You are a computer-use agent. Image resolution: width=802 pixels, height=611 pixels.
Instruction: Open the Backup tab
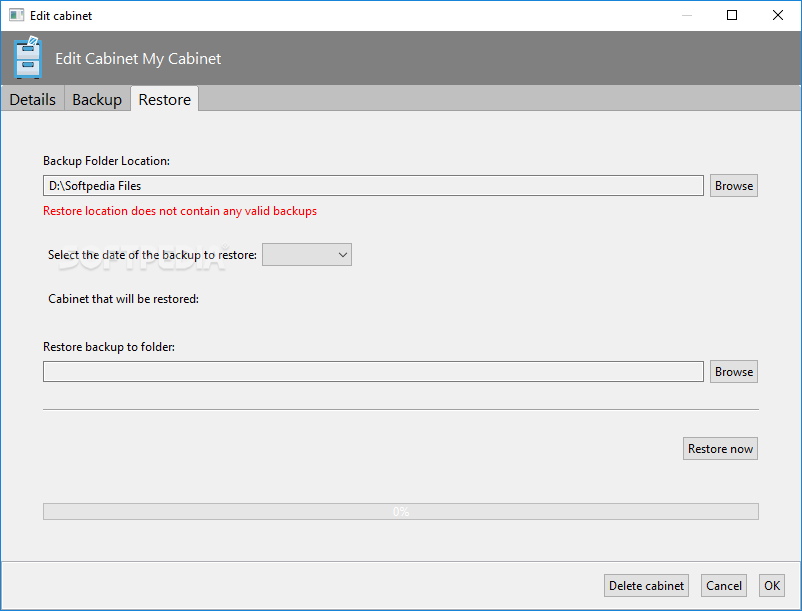point(97,99)
